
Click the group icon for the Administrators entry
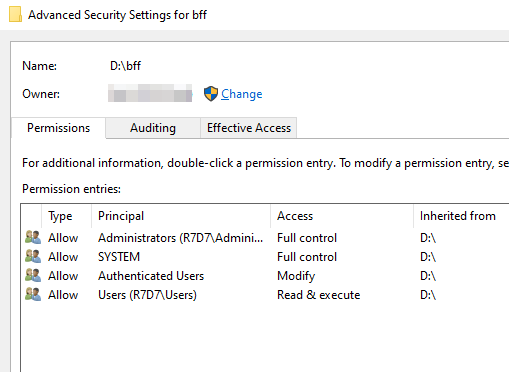[x=33, y=237]
